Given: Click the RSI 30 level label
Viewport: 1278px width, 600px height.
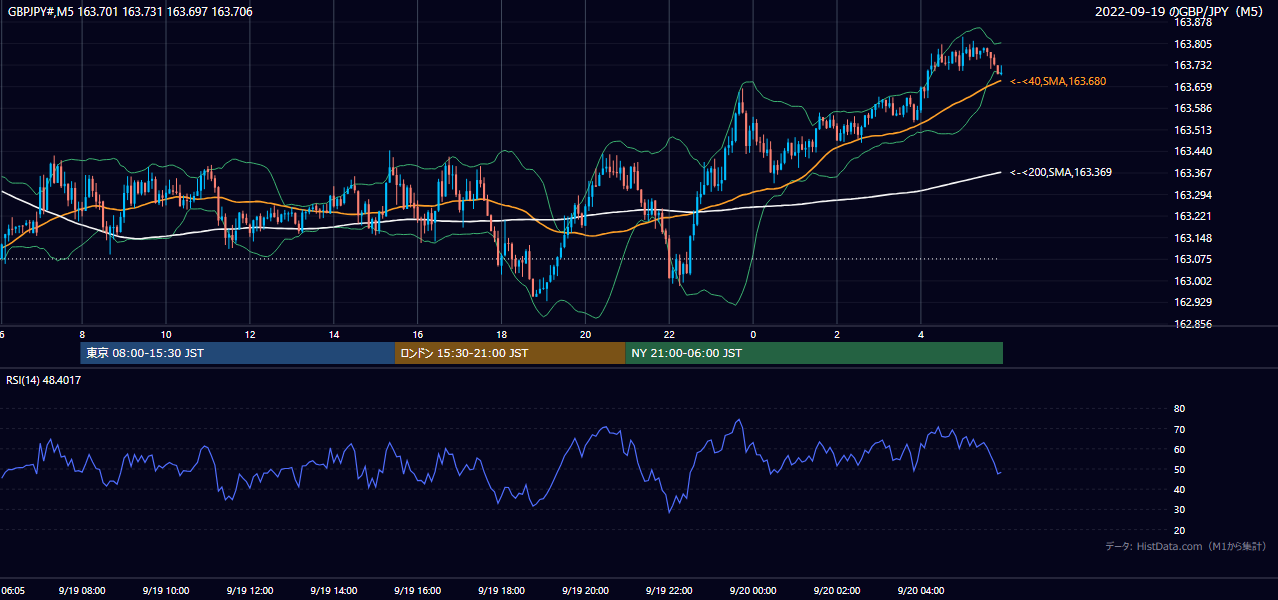Looking at the screenshot, I should click(x=1179, y=510).
